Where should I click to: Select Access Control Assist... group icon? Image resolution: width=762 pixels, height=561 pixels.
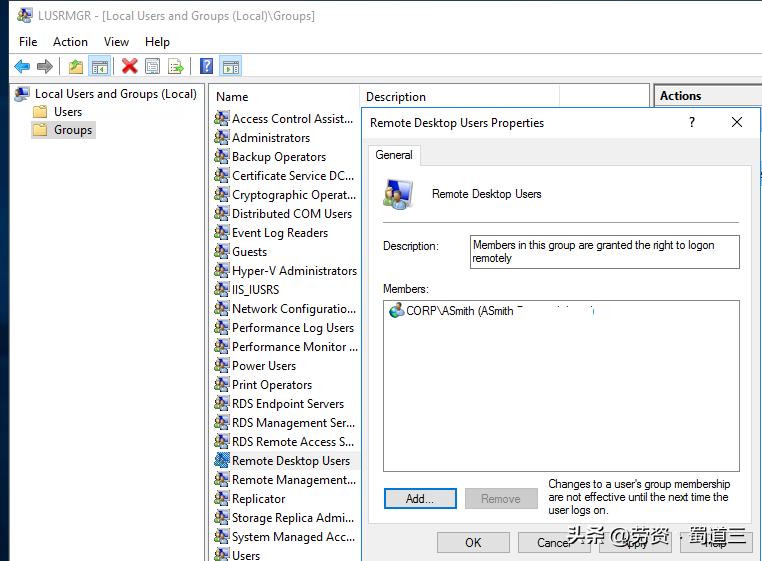pyautogui.click(x=222, y=118)
